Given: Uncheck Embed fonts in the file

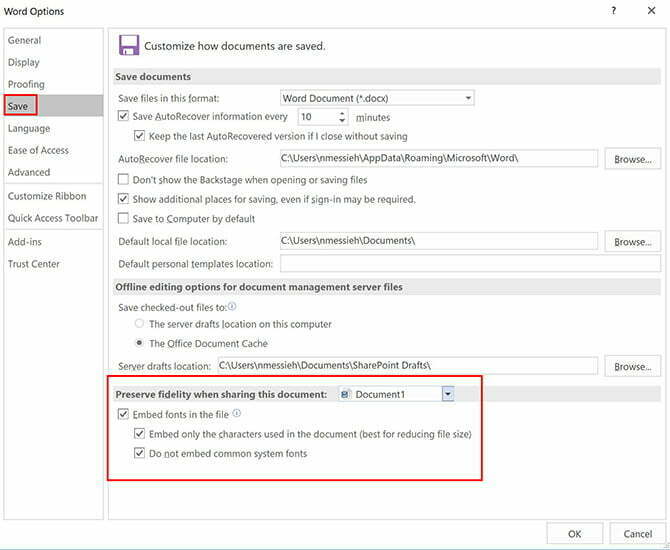Looking at the screenshot, I should [x=123, y=414].
